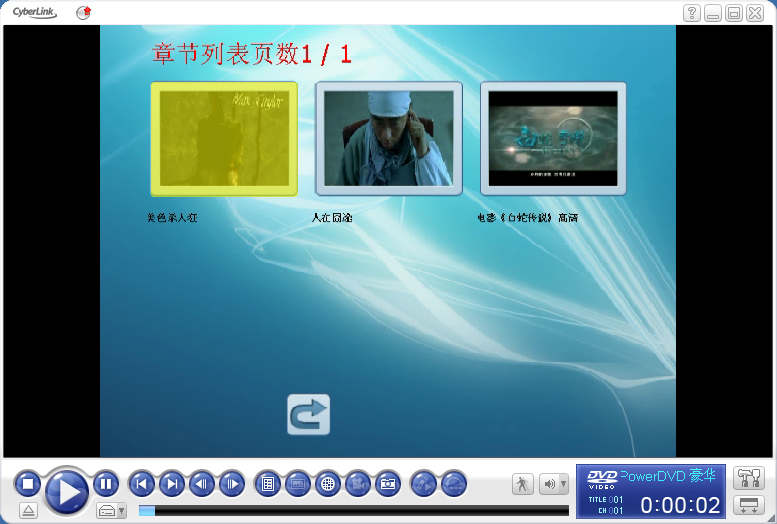The image size is (777, 524).
Task: Open the volume dropdown arrow
Action: 563,484
